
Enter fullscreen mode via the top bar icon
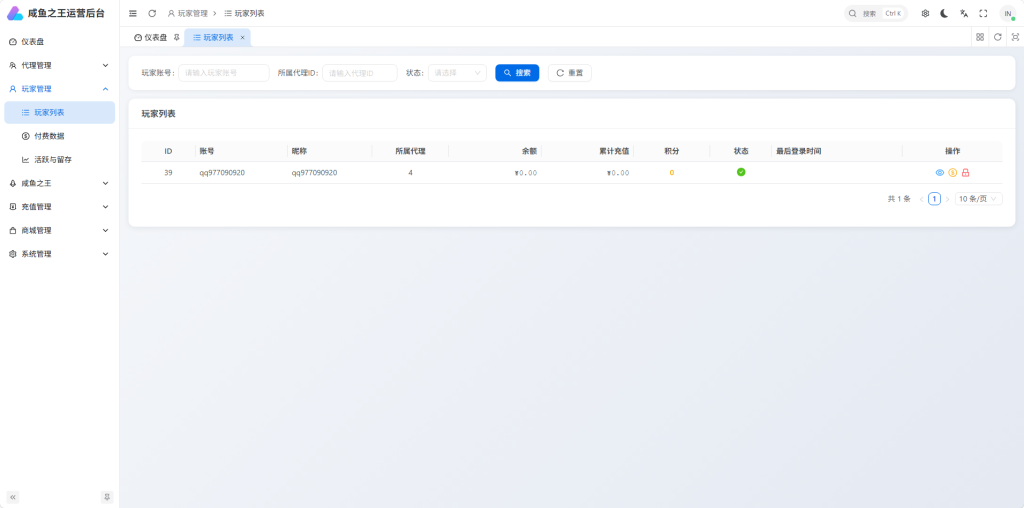[984, 13]
